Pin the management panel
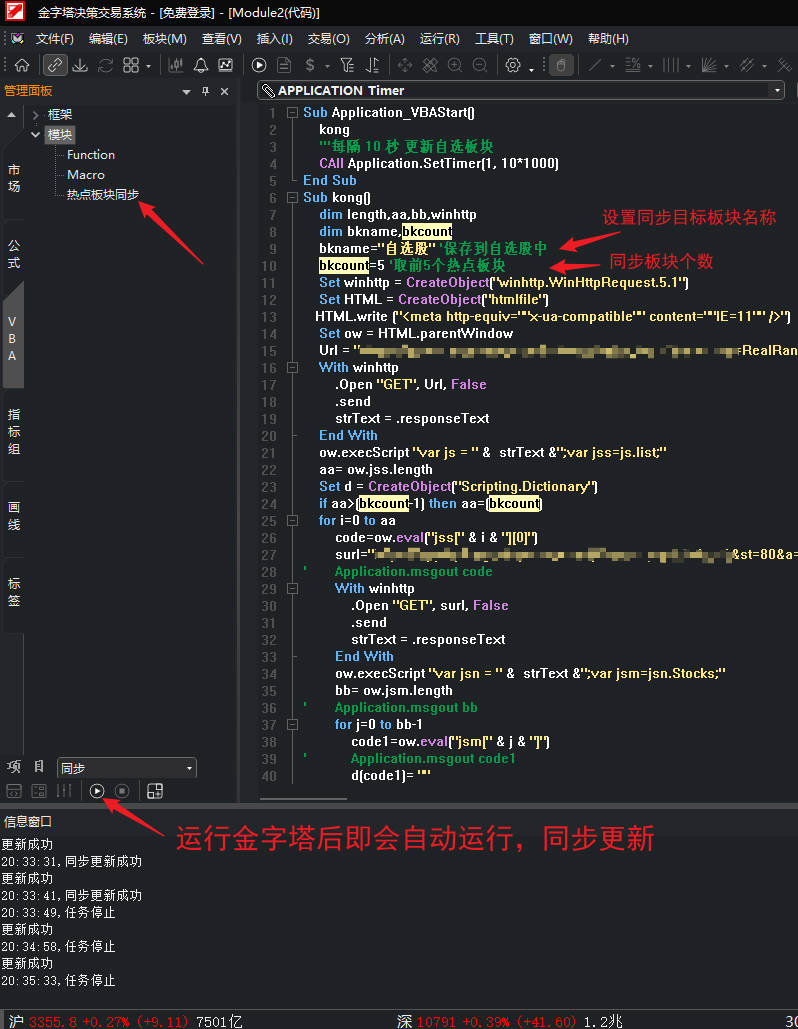This screenshot has width=798, height=1029. 206,91
